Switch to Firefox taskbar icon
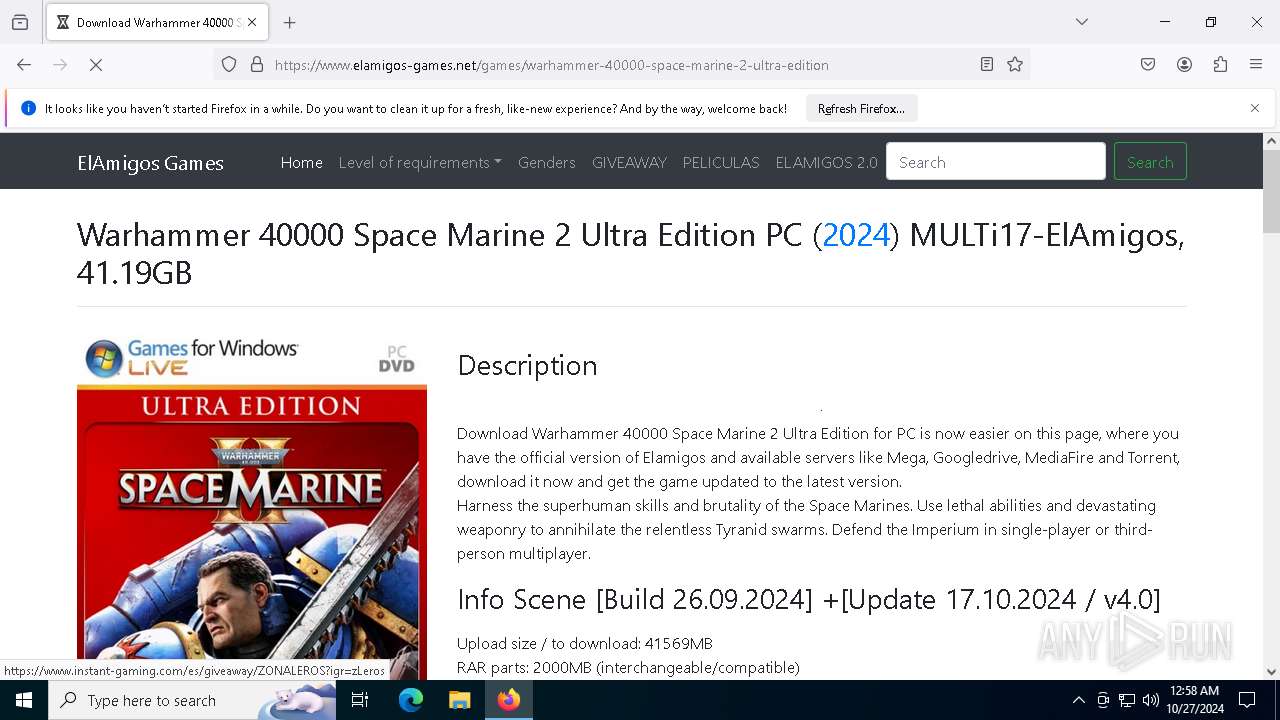 [x=509, y=700]
